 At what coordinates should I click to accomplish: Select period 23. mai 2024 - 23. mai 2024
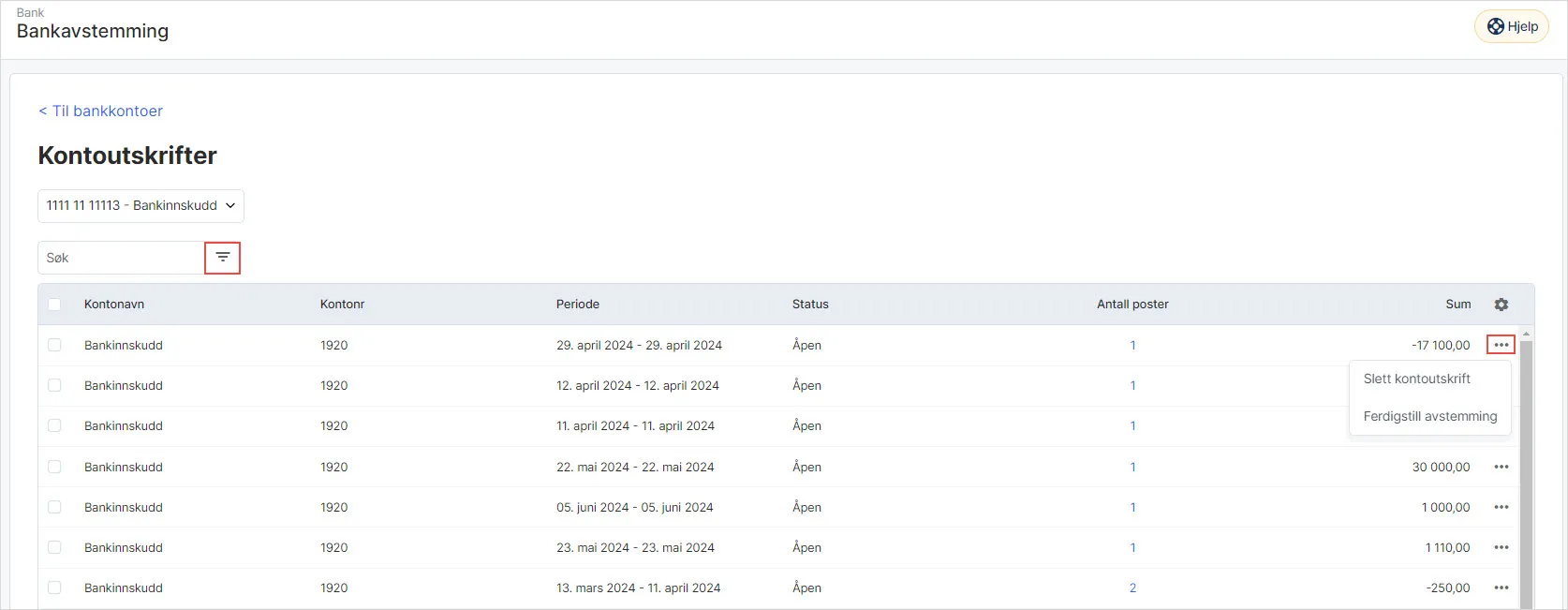(x=635, y=547)
